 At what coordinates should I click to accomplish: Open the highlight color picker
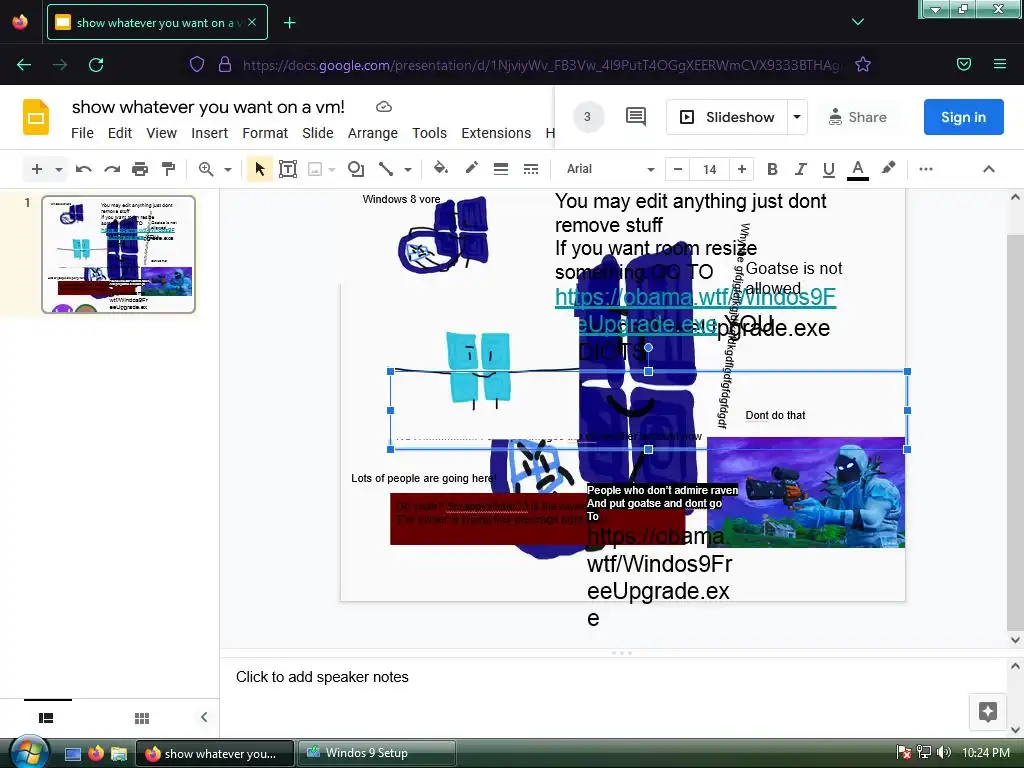click(x=888, y=168)
